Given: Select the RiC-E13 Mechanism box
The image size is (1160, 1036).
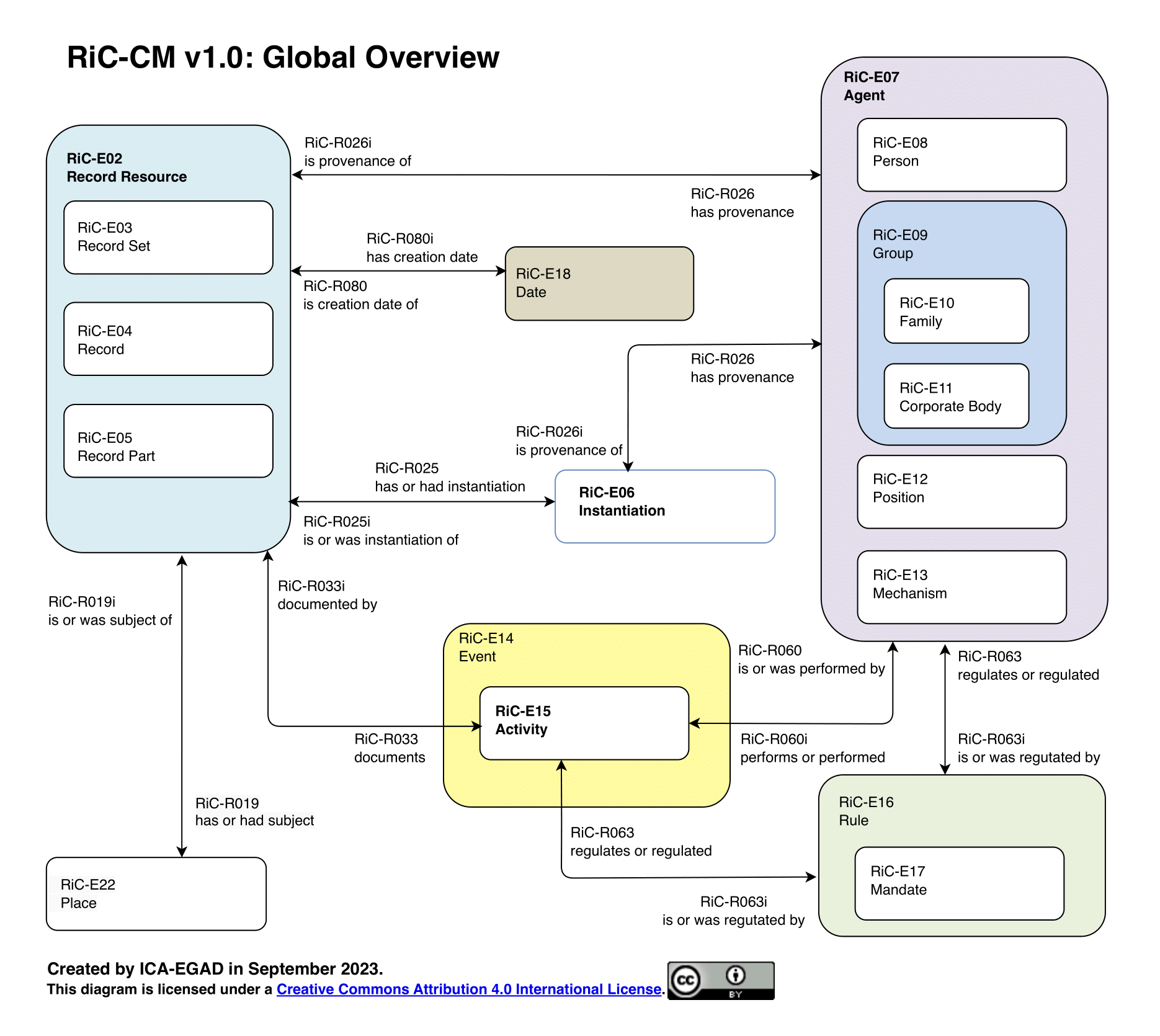Looking at the screenshot, I should coord(961,587).
